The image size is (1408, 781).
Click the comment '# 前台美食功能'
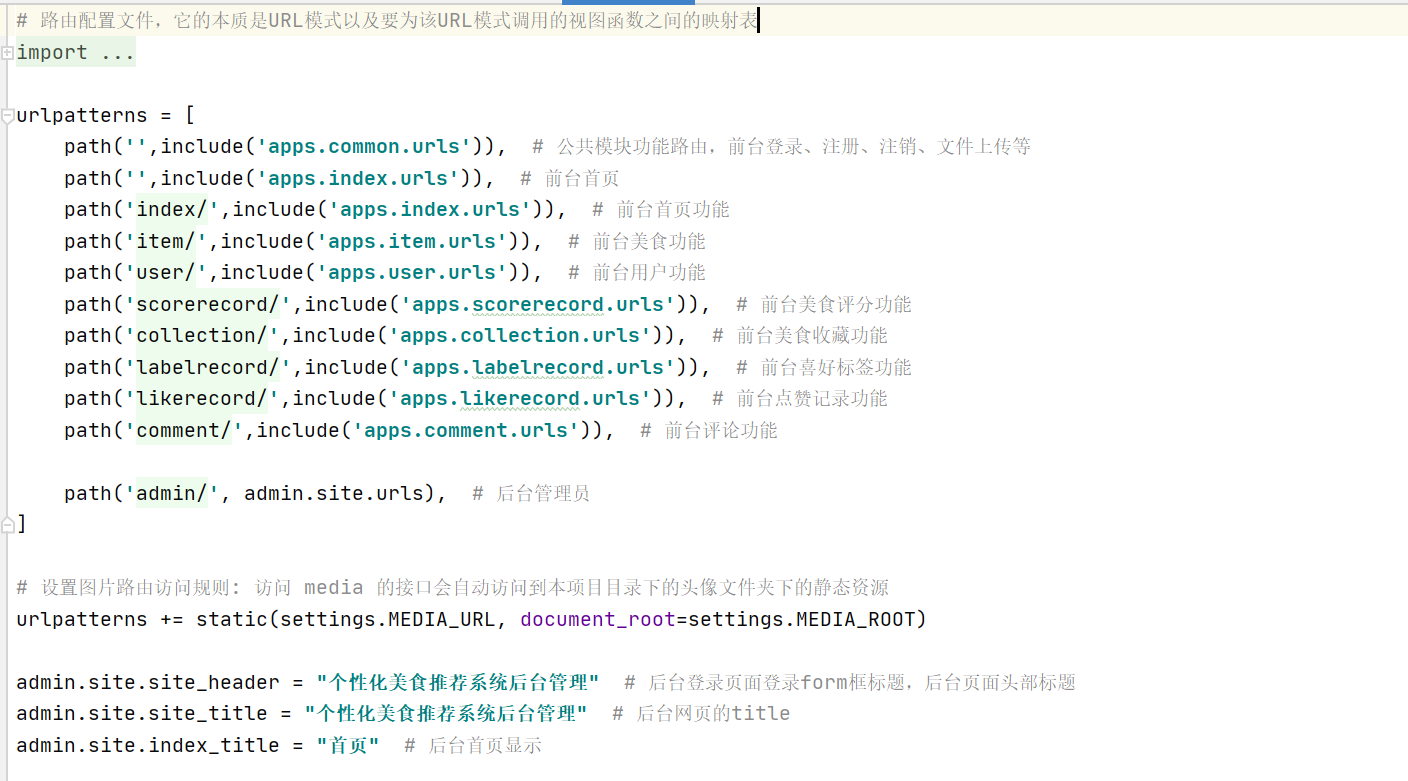[x=637, y=241]
